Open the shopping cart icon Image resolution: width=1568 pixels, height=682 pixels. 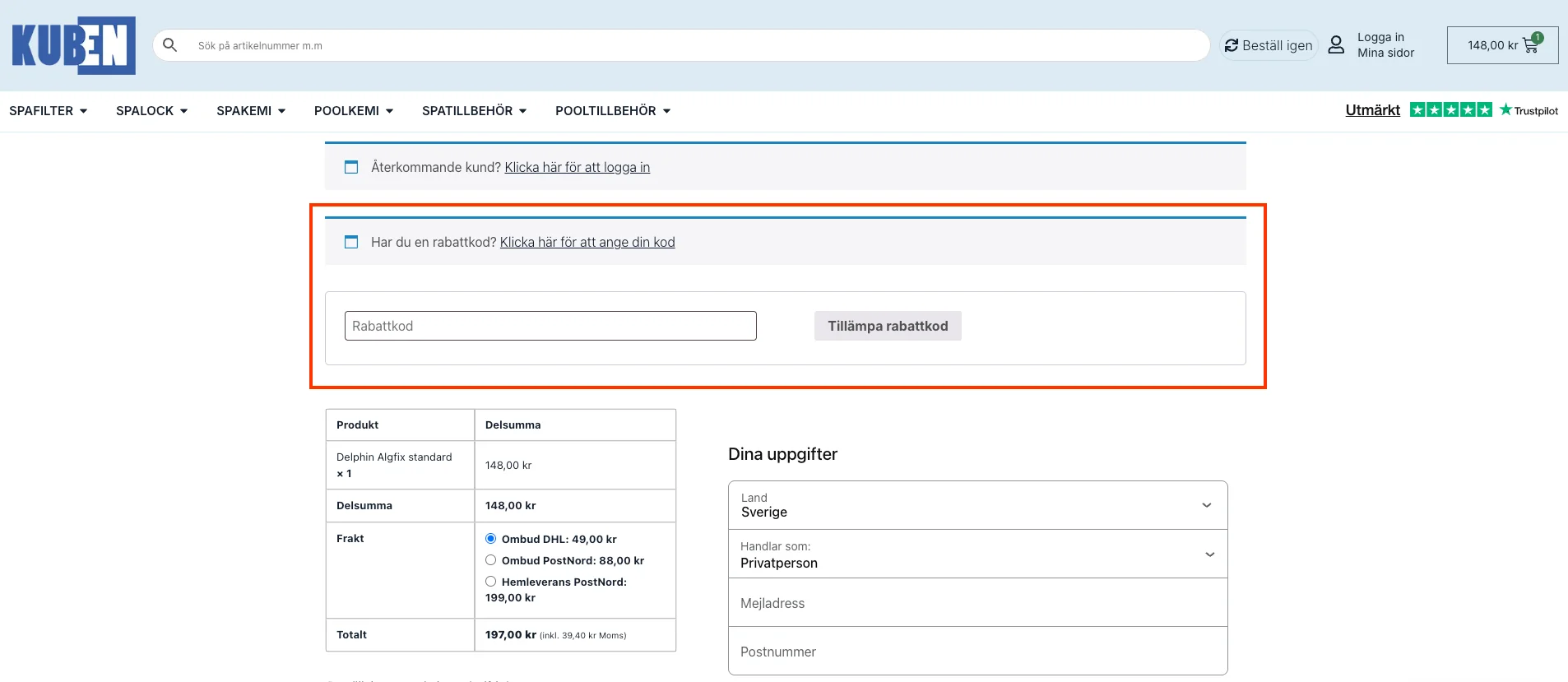(x=1530, y=45)
